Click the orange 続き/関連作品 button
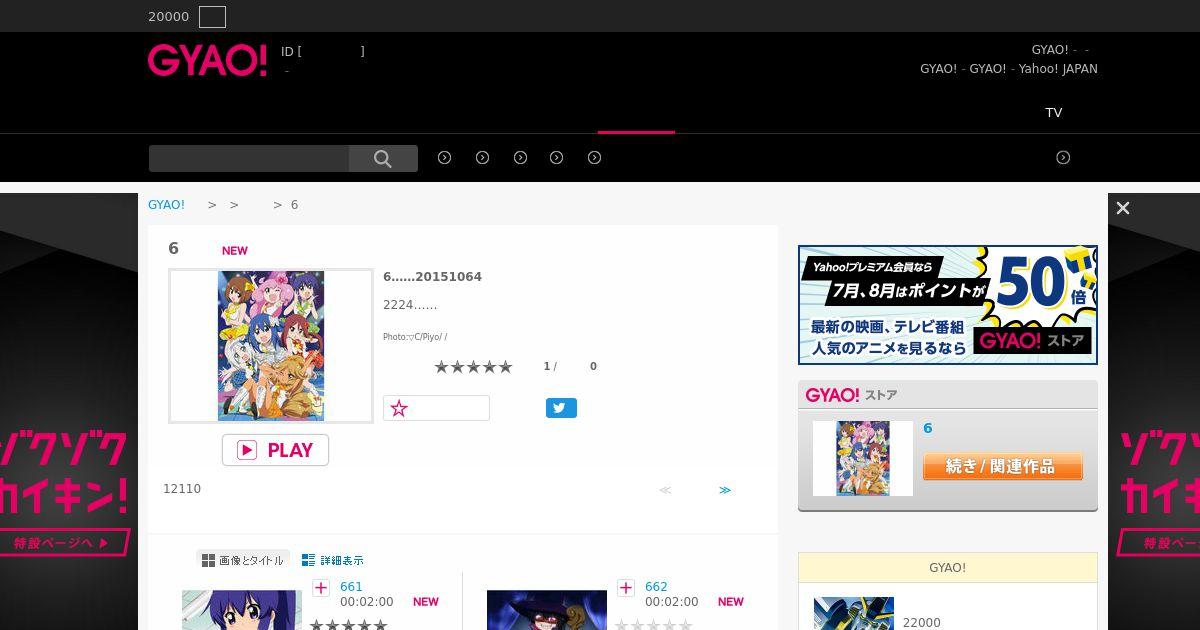 pos(1002,467)
